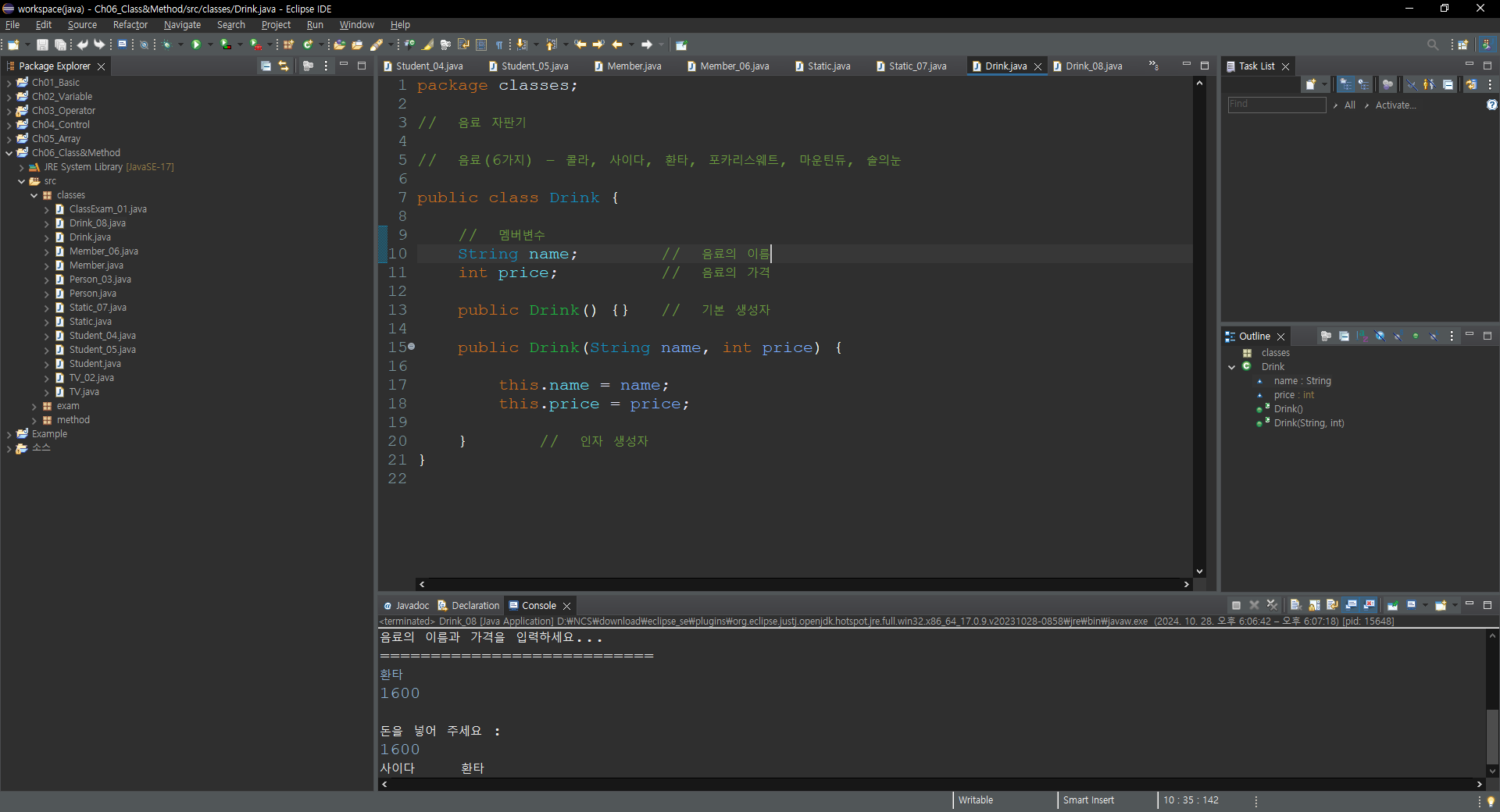Switch to the Javadoc tab
Viewport: 1500px width, 812px height.
406,606
